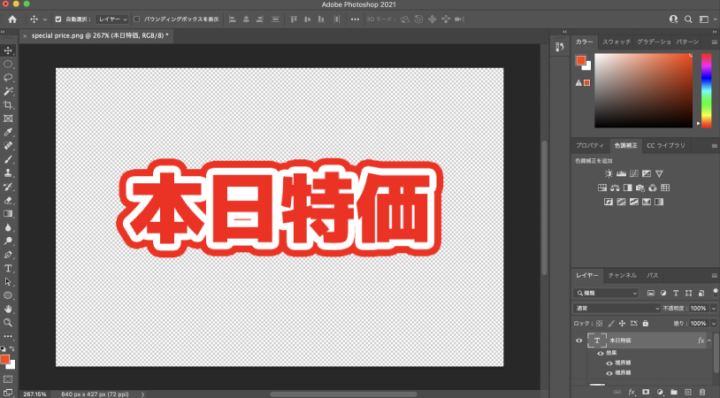The height and width of the screenshot is (398, 720).
Task: Select the Hand tool
Action: 8,309
